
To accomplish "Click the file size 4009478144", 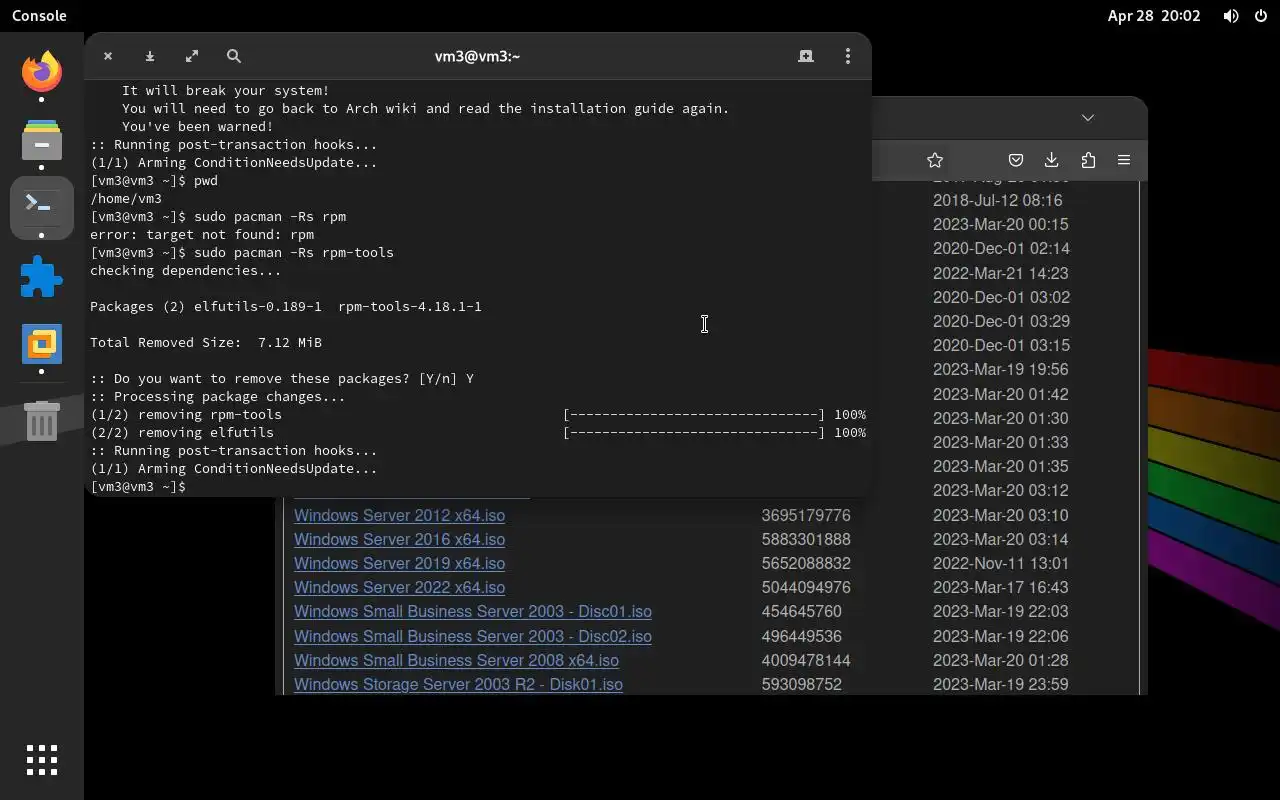I will click(806, 660).
